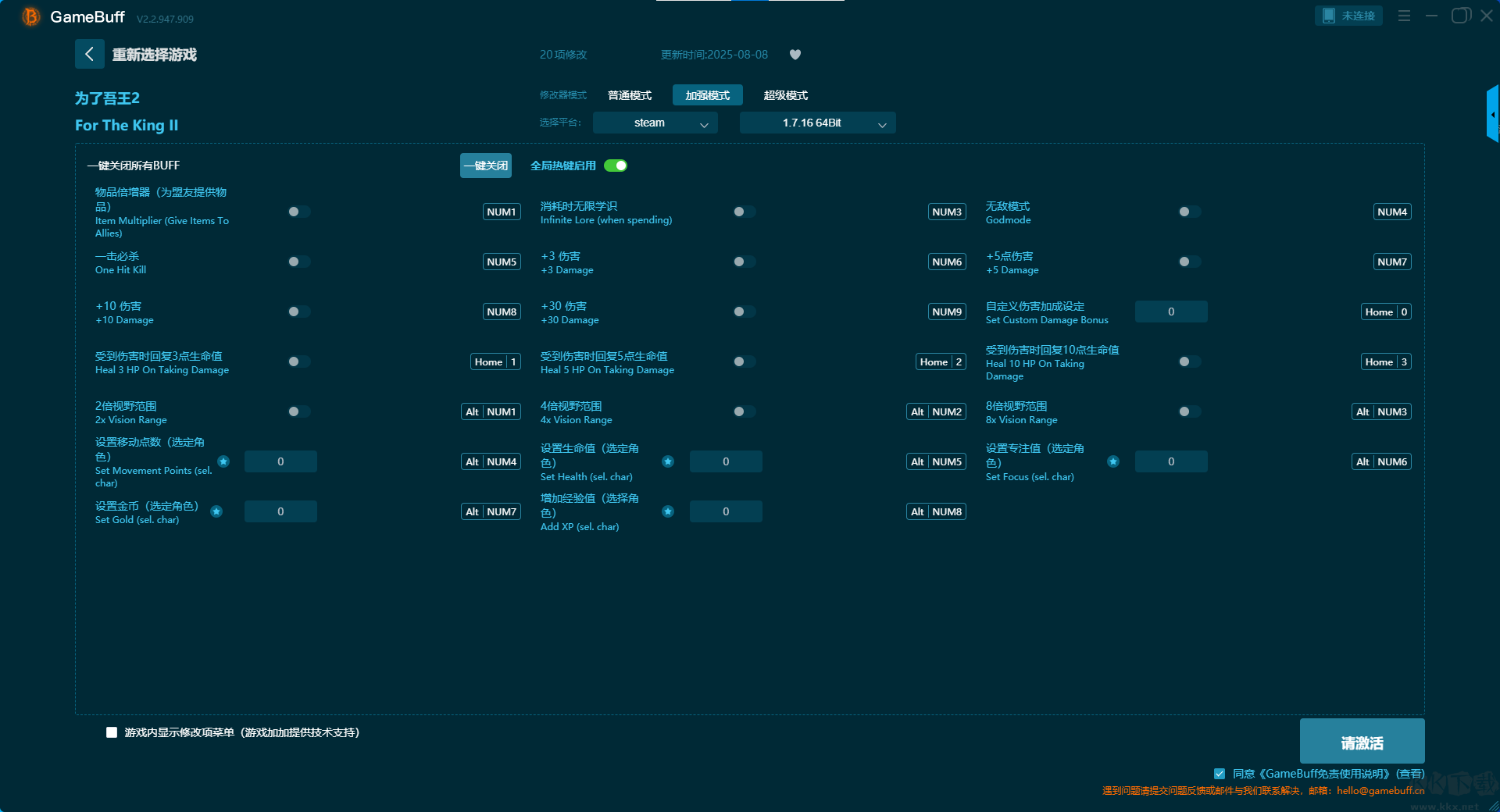
Task: Toggle Heal 3 HP On Taking Damage
Action: (x=299, y=361)
